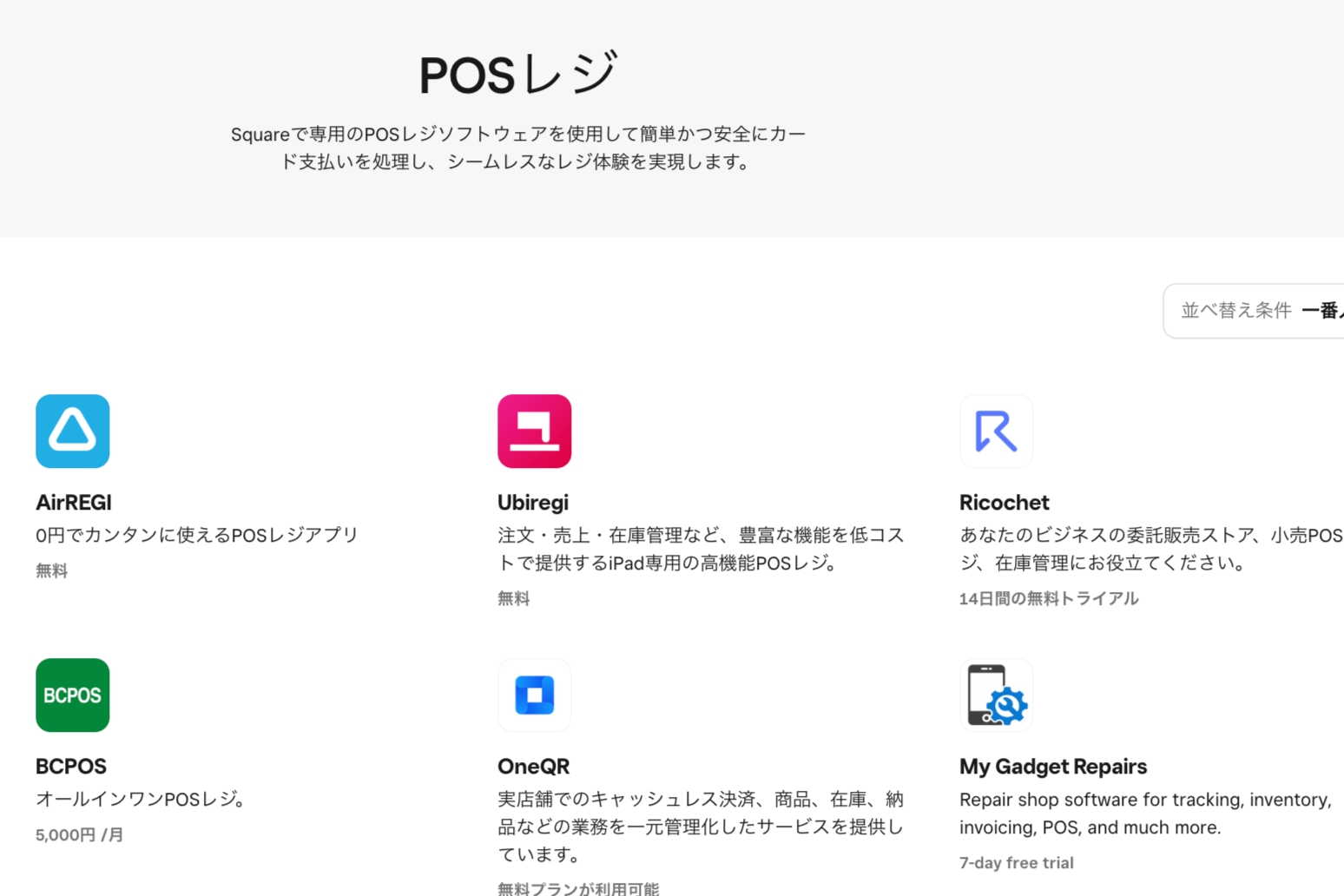
Task: Click the 無料 price under Ubiregi
Action: [x=513, y=598]
